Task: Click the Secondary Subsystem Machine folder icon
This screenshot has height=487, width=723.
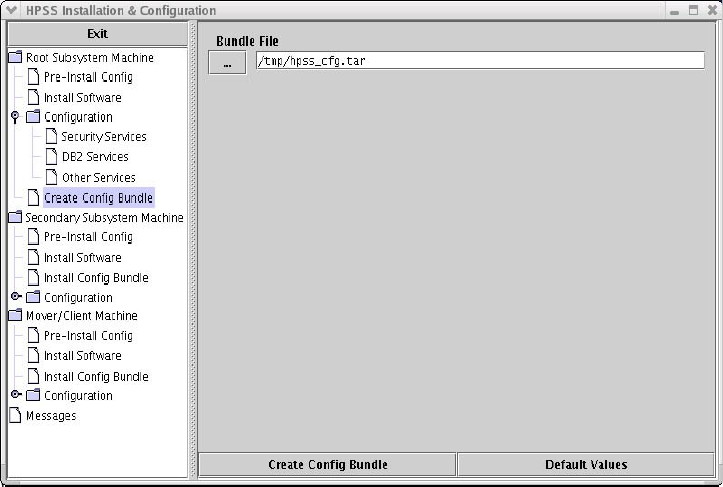Action: [x=15, y=217]
